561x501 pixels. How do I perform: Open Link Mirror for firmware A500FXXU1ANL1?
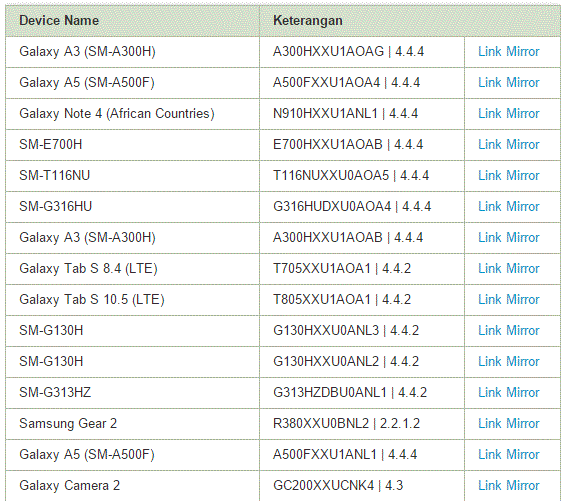coord(508,454)
